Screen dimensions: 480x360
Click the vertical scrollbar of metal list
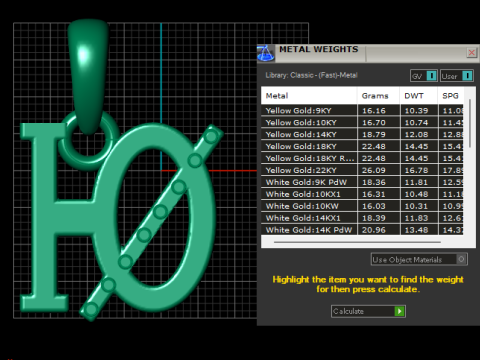470,123
